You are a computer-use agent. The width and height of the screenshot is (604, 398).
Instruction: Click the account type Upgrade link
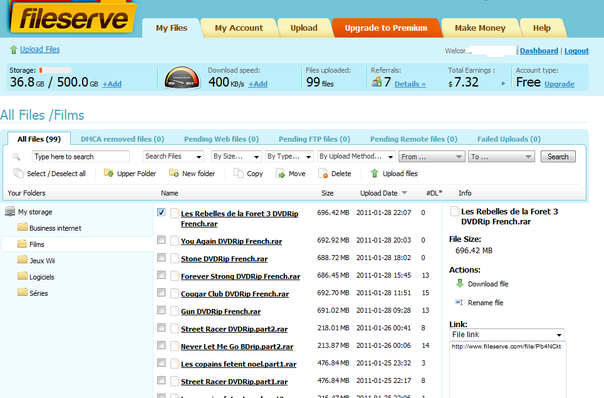[559, 84]
